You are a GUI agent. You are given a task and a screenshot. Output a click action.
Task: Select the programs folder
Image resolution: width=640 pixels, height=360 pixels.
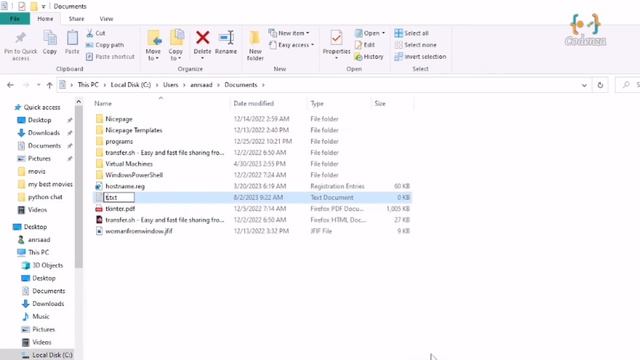click(x=119, y=141)
